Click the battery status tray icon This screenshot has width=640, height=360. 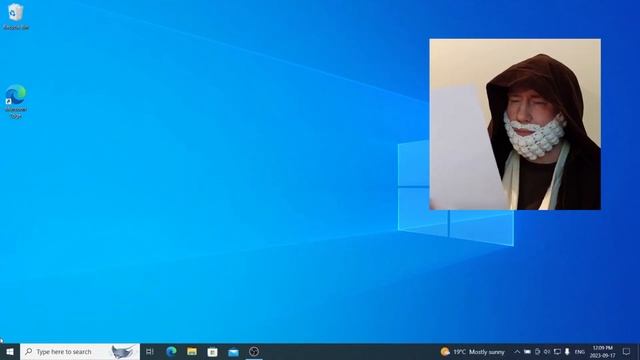pyautogui.click(x=527, y=351)
